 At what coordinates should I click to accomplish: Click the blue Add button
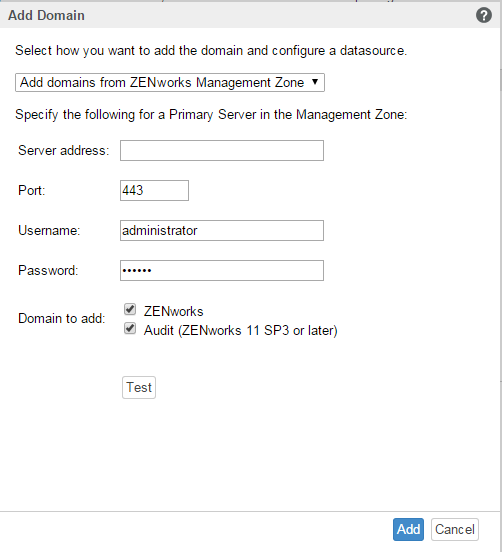pyautogui.click(x=408, y=529)
